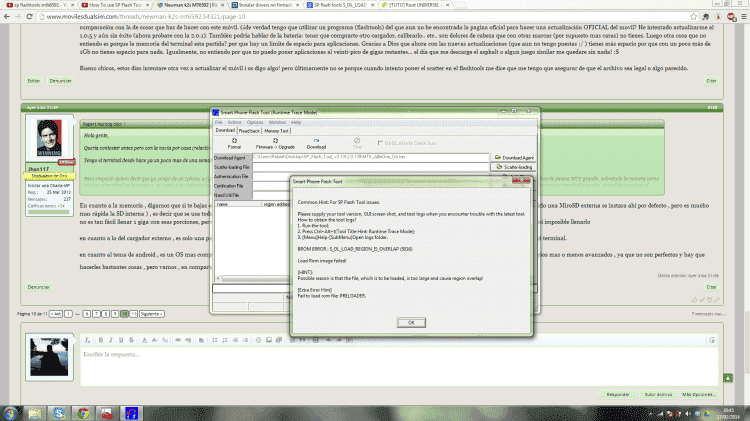Insert a smiley via editor emoticon icon

point(258,340)
